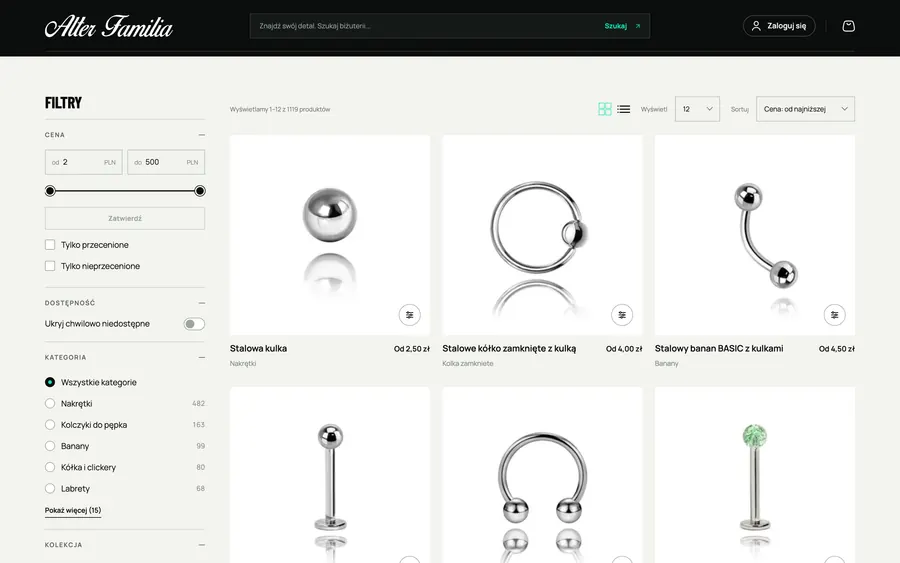Check Tylko przecenione checkbox
The image size is (900, 563).
pyautogui.click(x=50, y=244)
